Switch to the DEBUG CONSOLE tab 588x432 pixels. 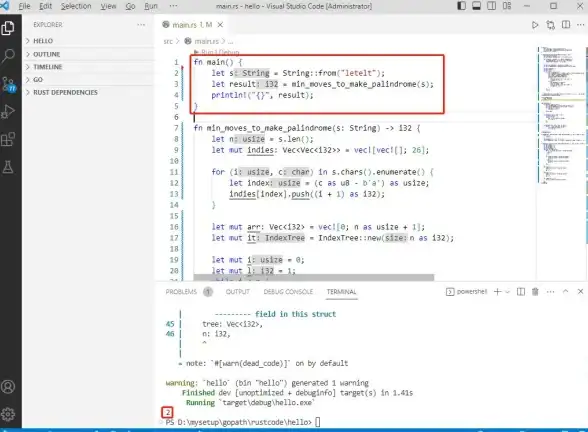(x=288, y=292)
